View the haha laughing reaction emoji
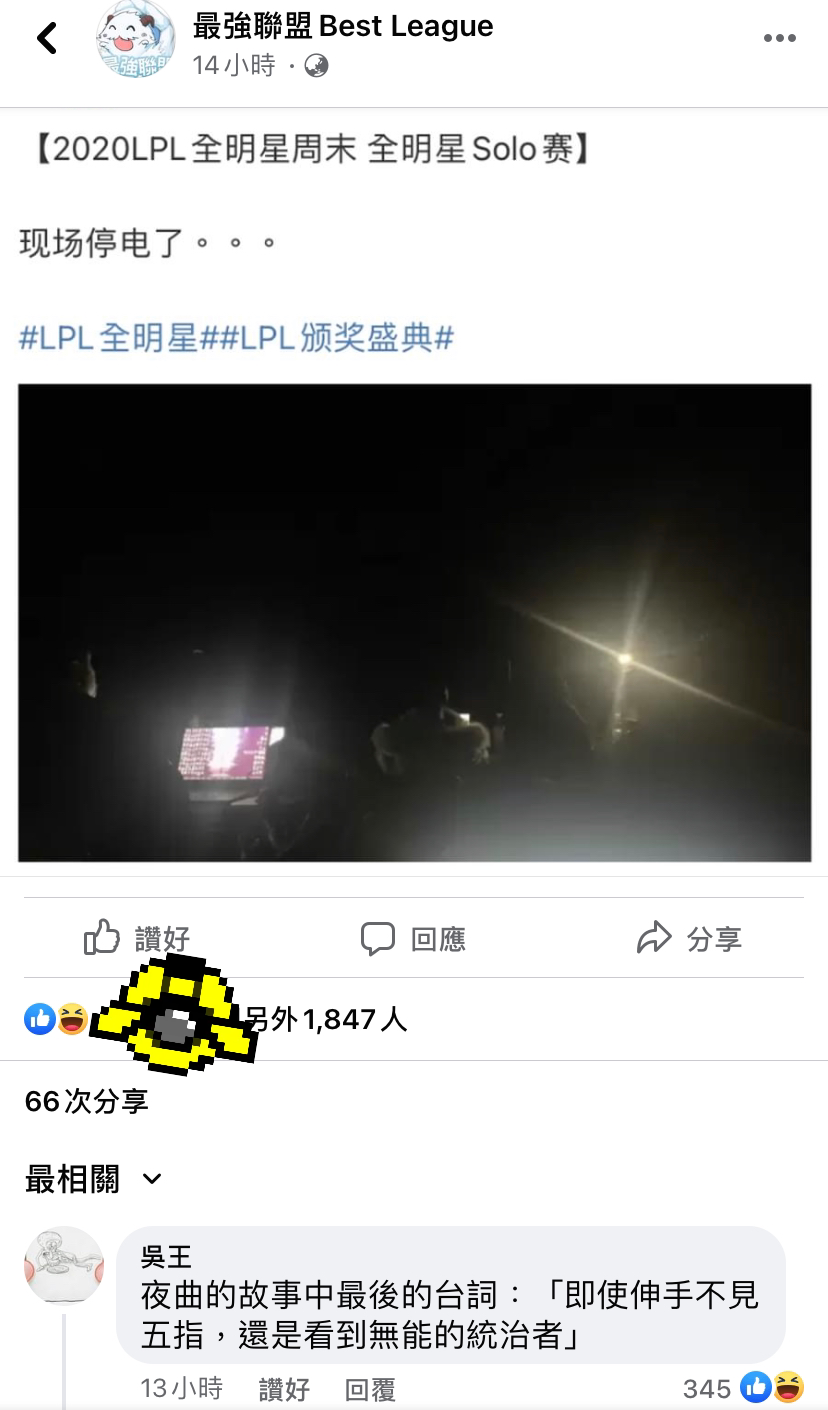This screenshot has height=1410, width=828. click(72, 1019)
